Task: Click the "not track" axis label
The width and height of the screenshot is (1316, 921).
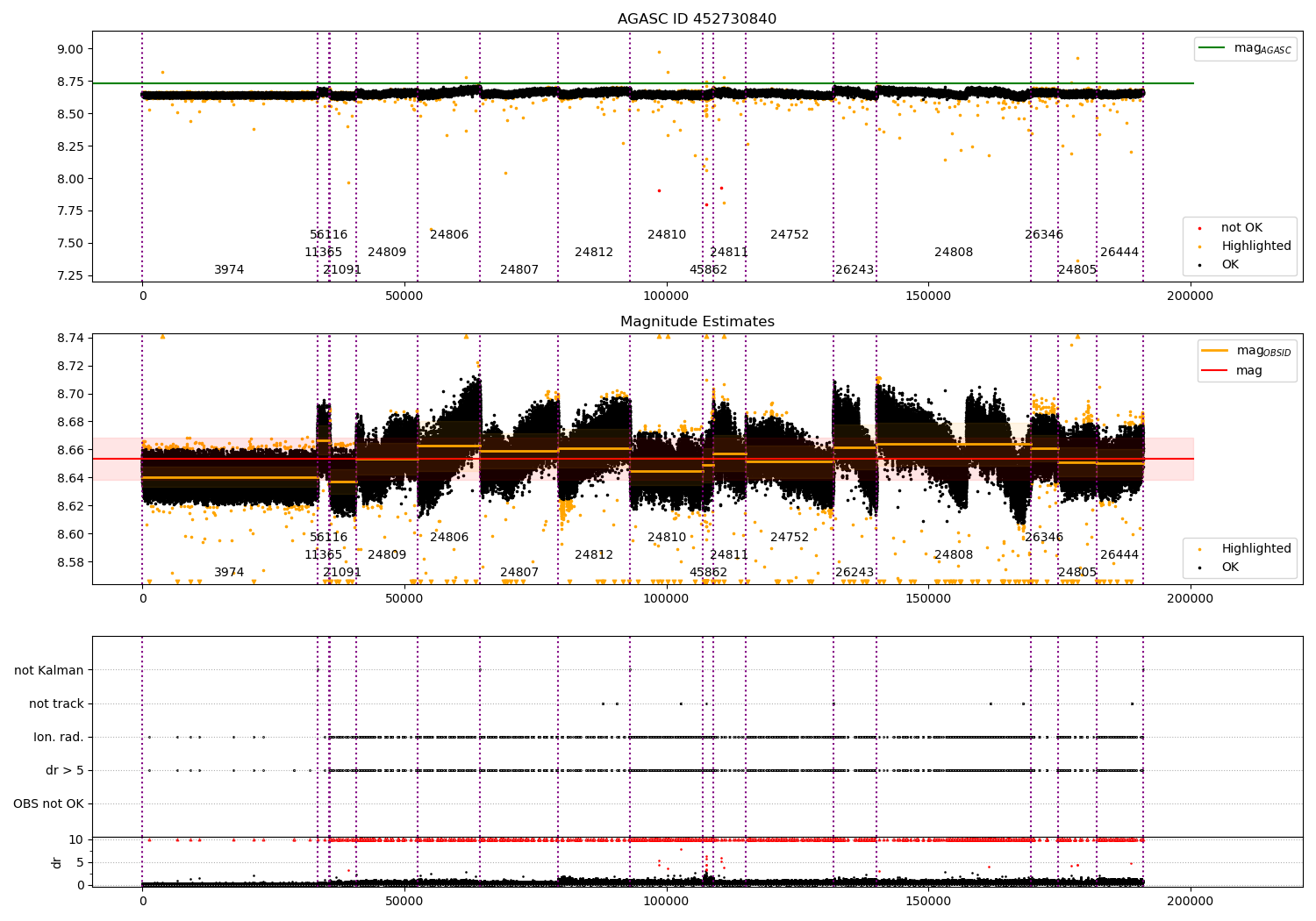Action: pos(56,704)
